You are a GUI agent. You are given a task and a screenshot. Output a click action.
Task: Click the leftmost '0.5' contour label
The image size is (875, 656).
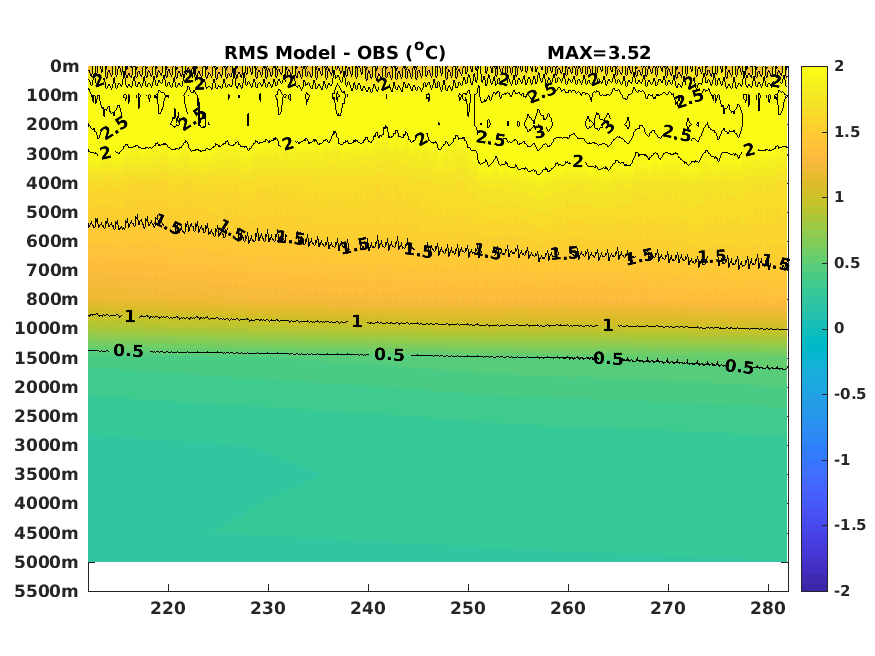point(128,351)
